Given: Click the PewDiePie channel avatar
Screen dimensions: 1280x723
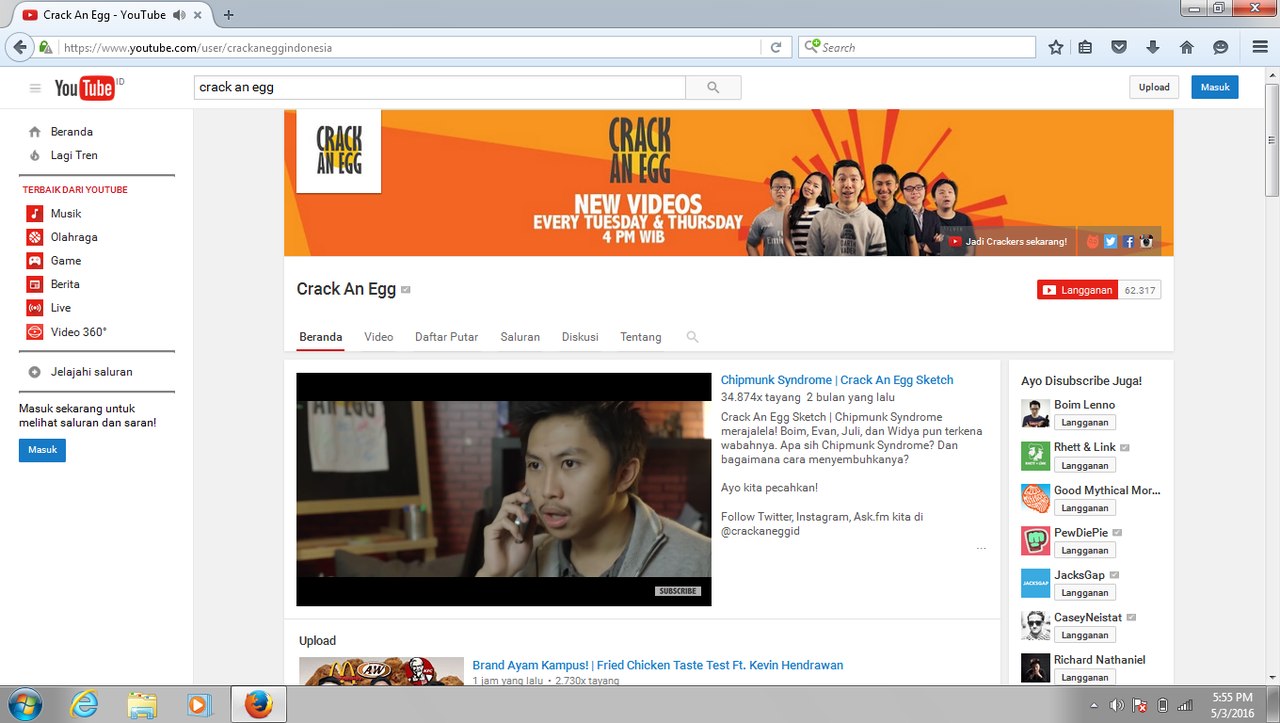Looking at the screenshot, I should point(1036,541).
